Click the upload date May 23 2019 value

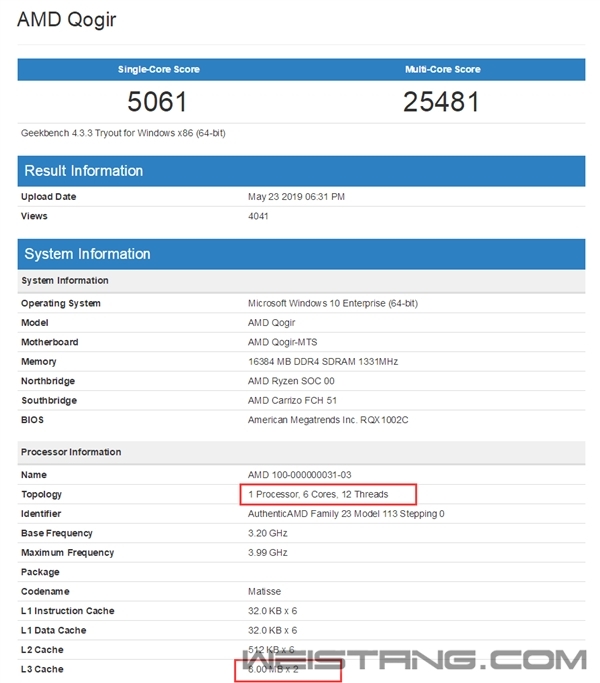tap(296, 197)
